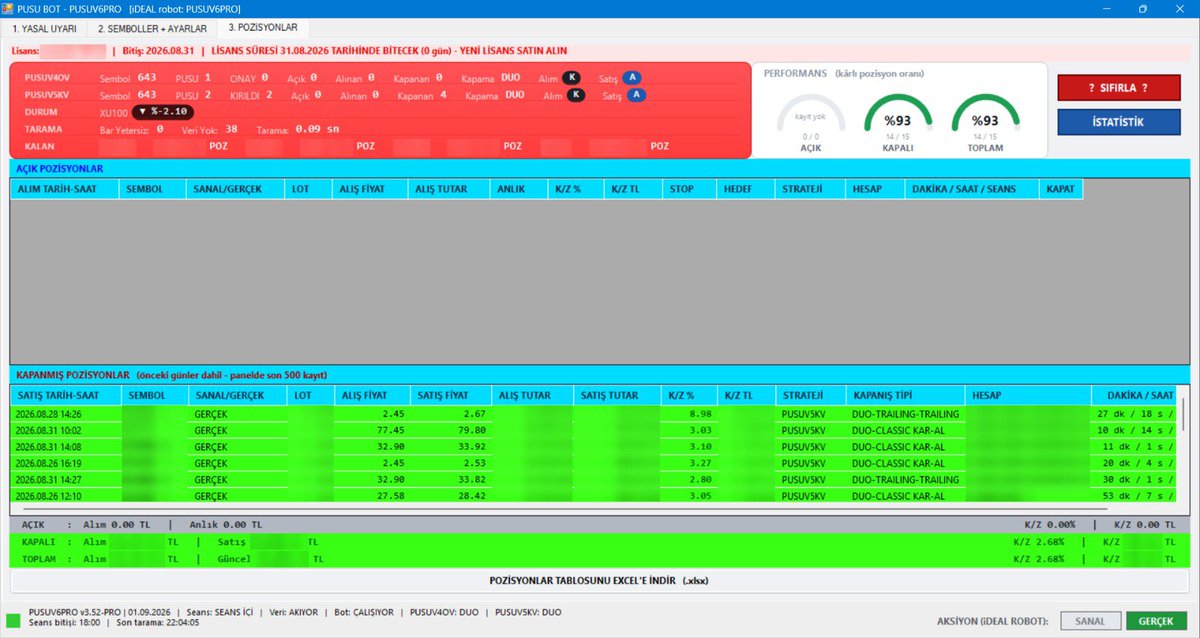Download positions table to Excel (.xlsx)
Screen dimensions: 1200x638
pyautogui.click(x=600, y=580)
